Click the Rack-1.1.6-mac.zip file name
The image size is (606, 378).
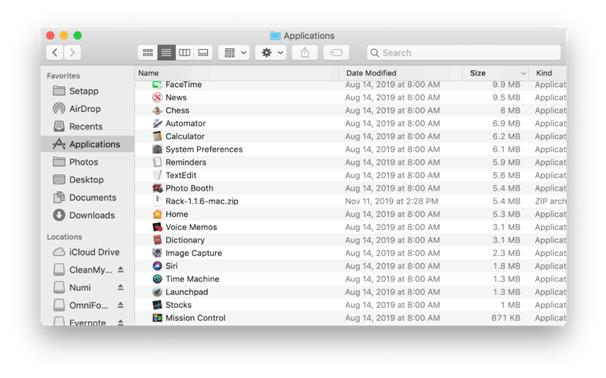[x=202, y=201]
